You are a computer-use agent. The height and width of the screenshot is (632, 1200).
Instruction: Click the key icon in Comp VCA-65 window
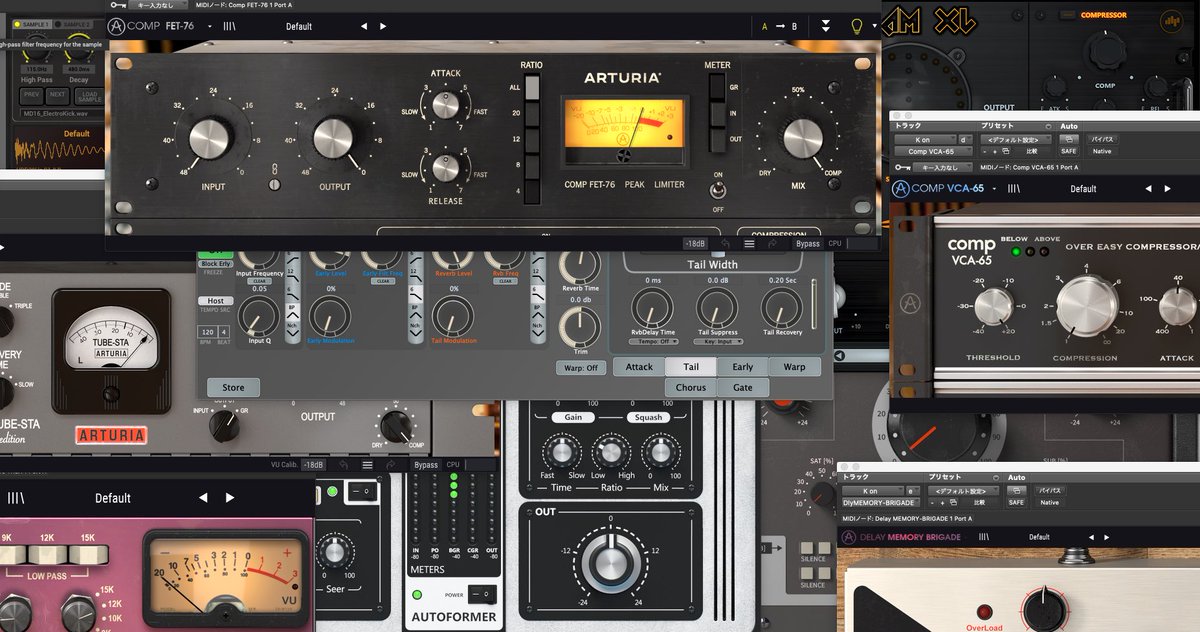tap(903, 167)
